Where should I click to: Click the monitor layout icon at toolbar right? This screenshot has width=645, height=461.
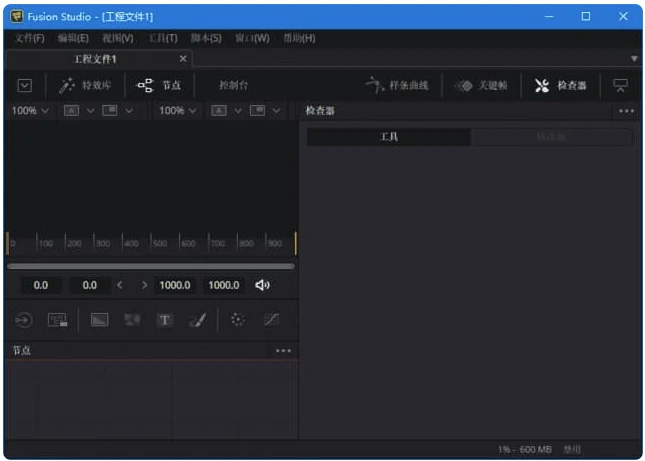620,86
